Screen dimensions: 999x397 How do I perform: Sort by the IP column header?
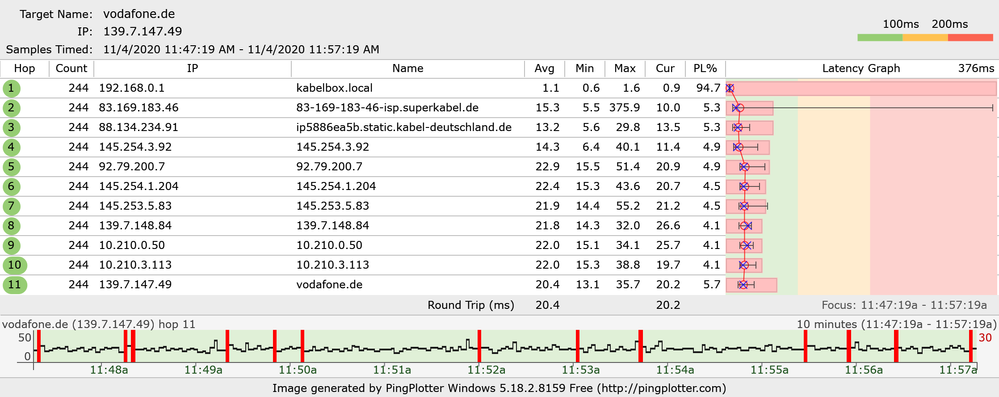[x=192, y=69]
